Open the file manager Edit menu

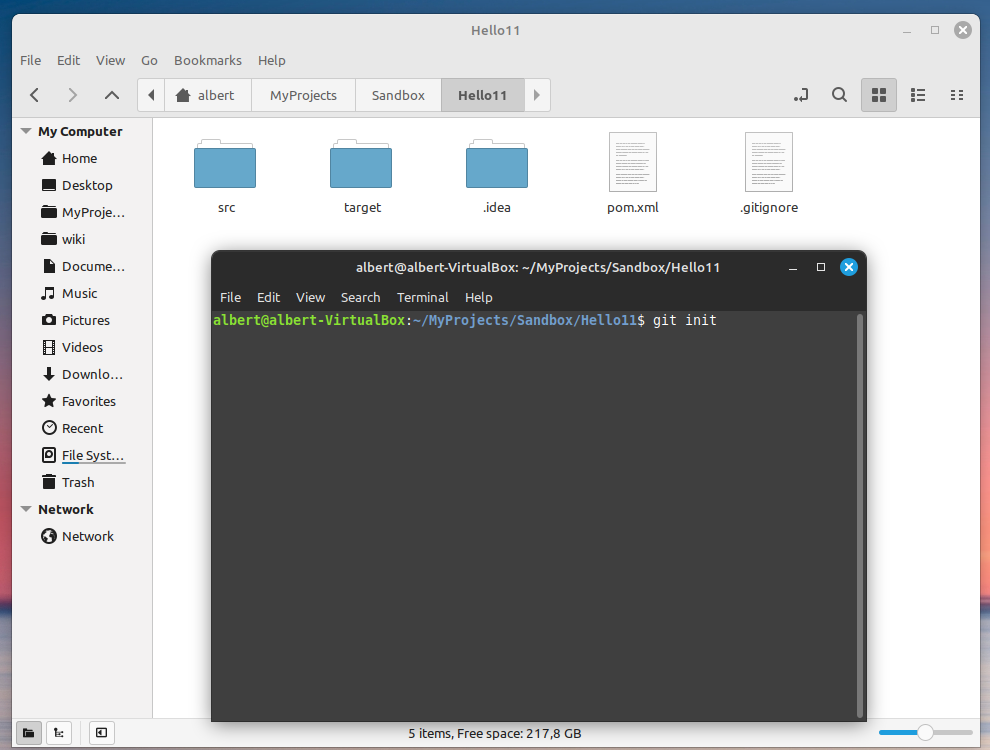68,61
